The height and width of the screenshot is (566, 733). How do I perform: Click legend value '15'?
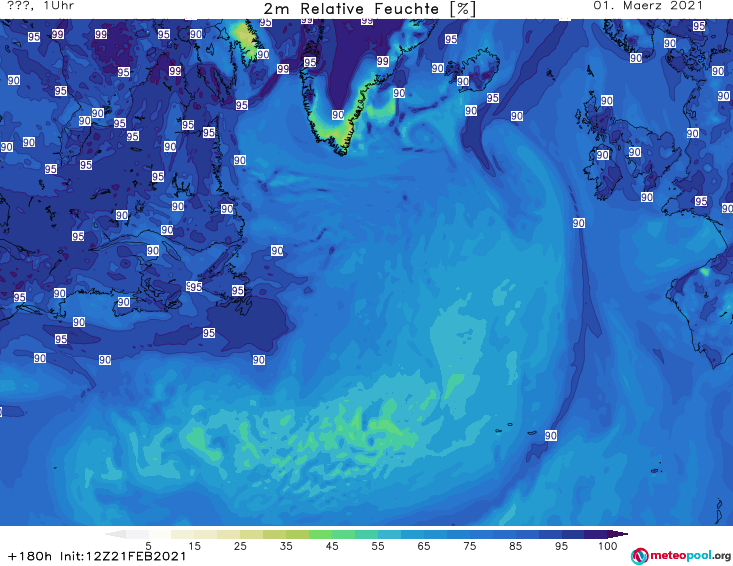coord(194,546)
